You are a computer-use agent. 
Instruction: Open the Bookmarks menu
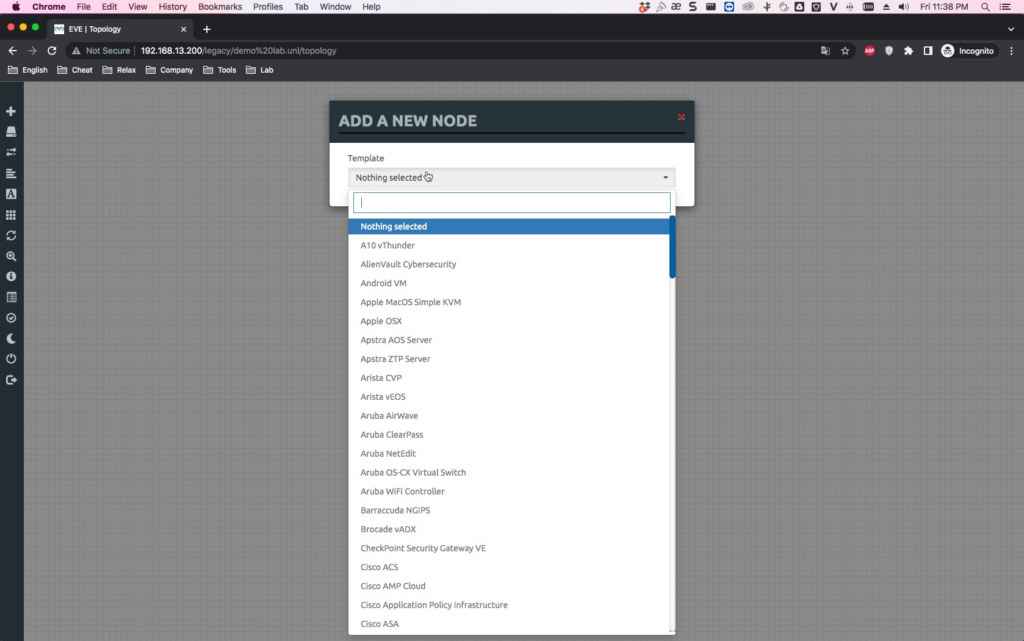220,7
